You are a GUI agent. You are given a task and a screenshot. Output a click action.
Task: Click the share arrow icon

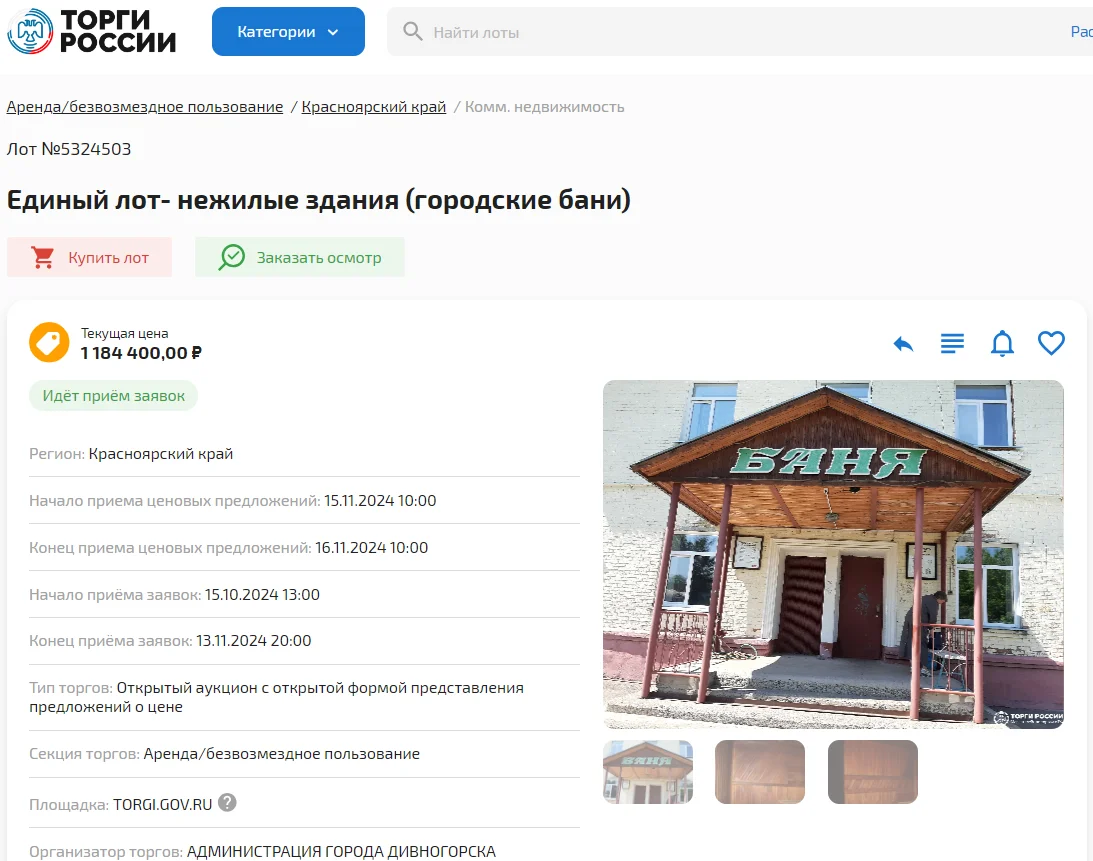pos(903,344)
